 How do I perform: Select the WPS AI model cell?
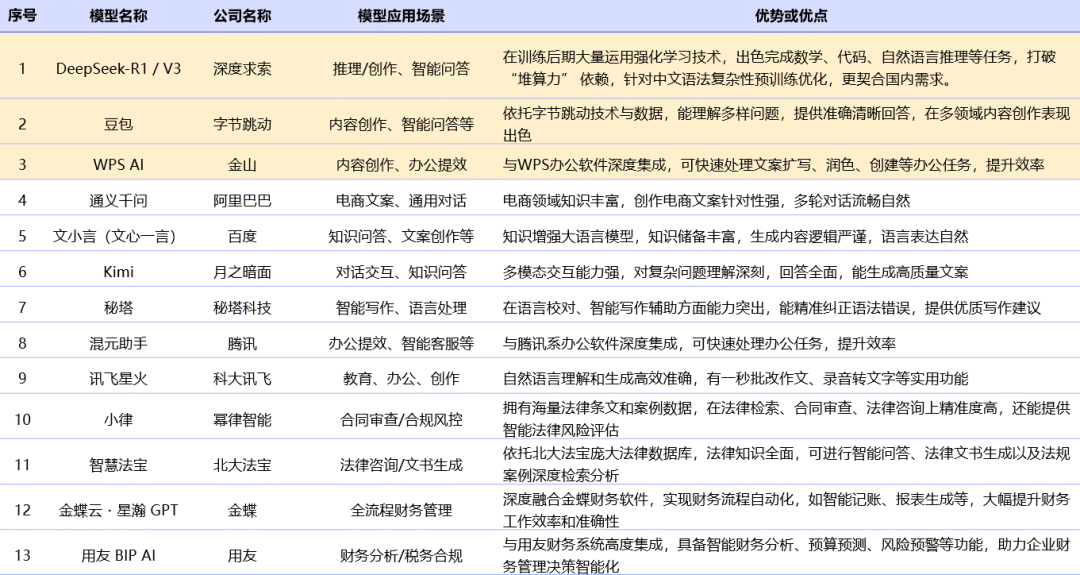(118, 165)
